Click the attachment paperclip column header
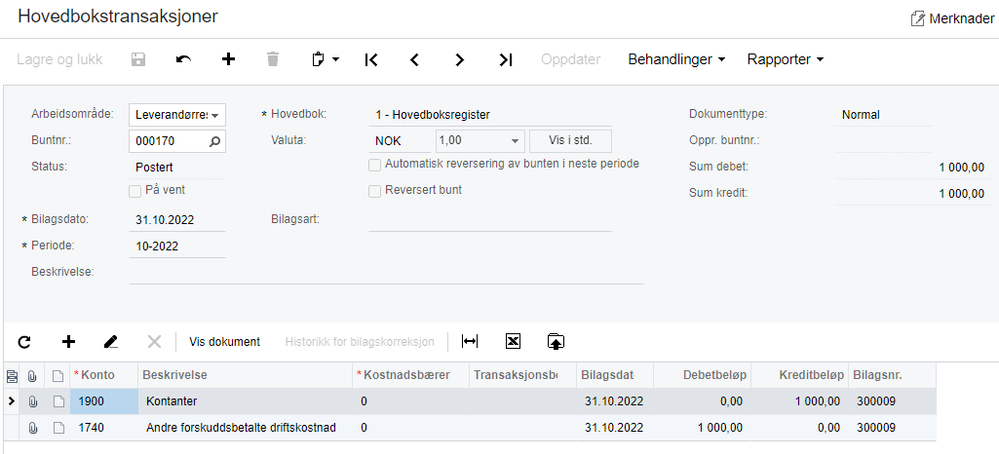 (x=32, y=376)
